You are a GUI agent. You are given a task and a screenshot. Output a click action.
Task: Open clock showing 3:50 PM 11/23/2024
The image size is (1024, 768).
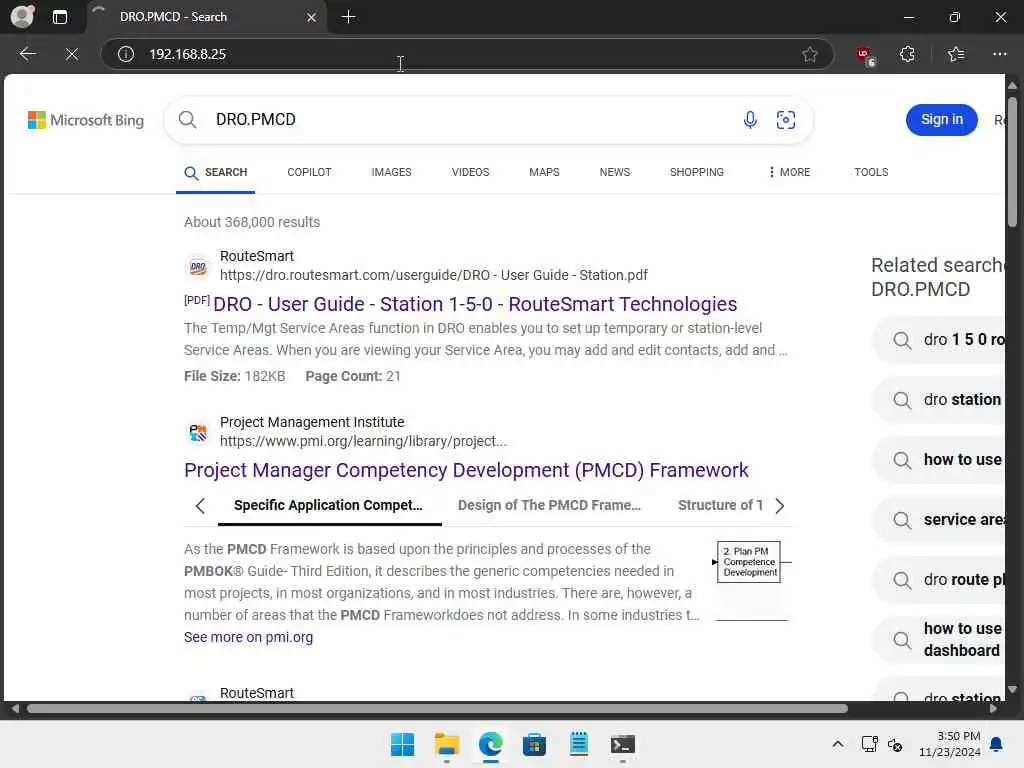(x=950, y=744)
